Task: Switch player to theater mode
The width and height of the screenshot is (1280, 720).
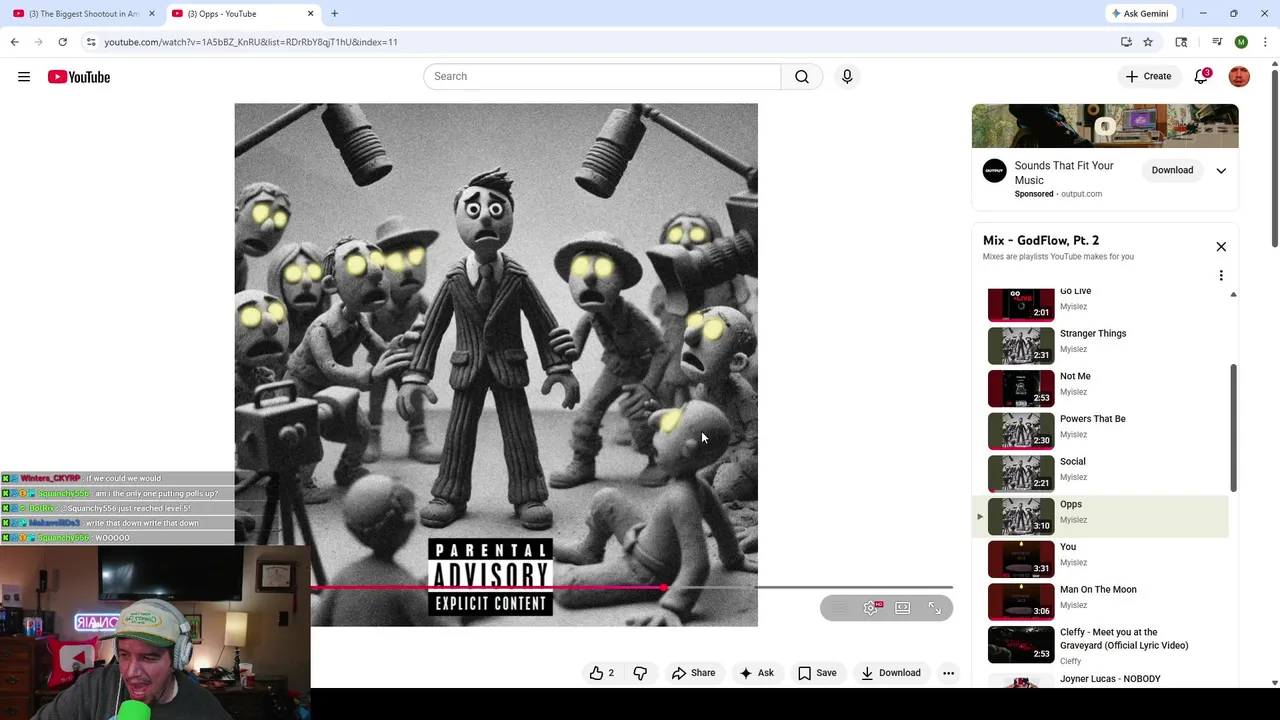Action: (903, 608)
